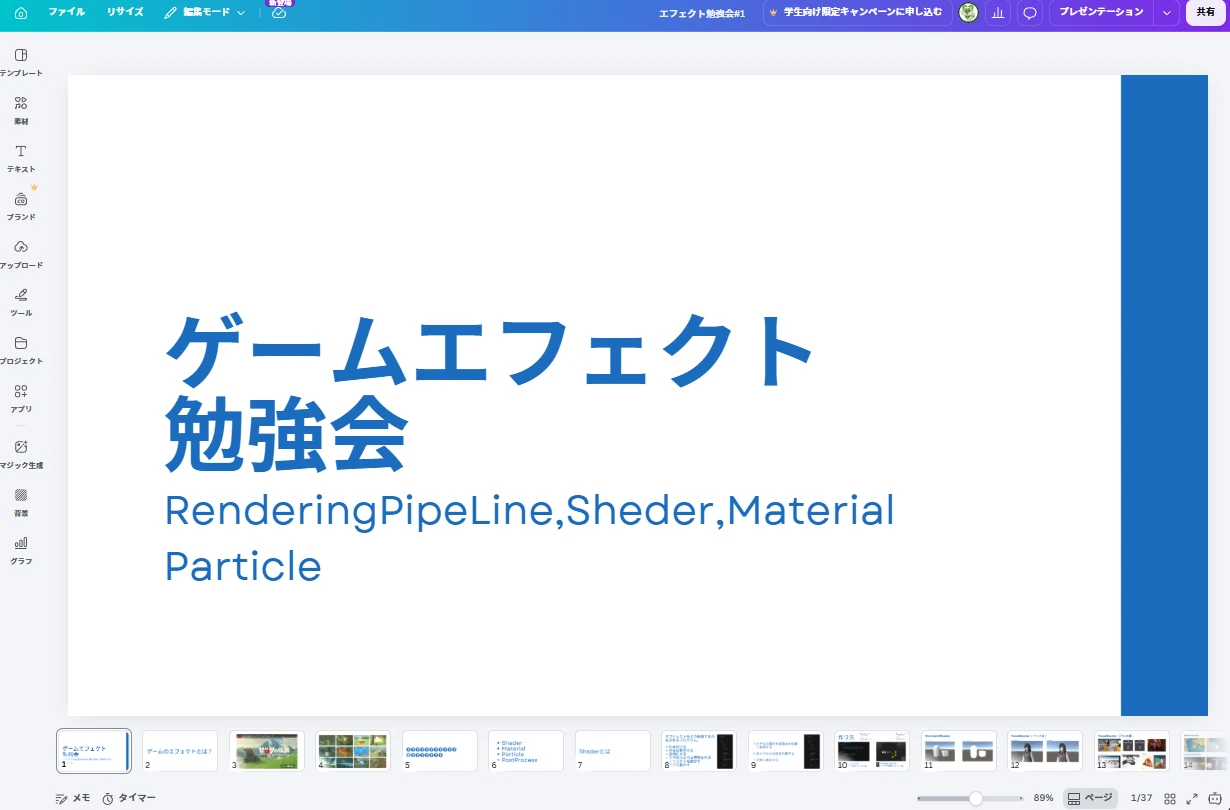Open the comments speech bubble icon
The height and width of the screenshot is (810, 1230).
[x=1029, y=13]
